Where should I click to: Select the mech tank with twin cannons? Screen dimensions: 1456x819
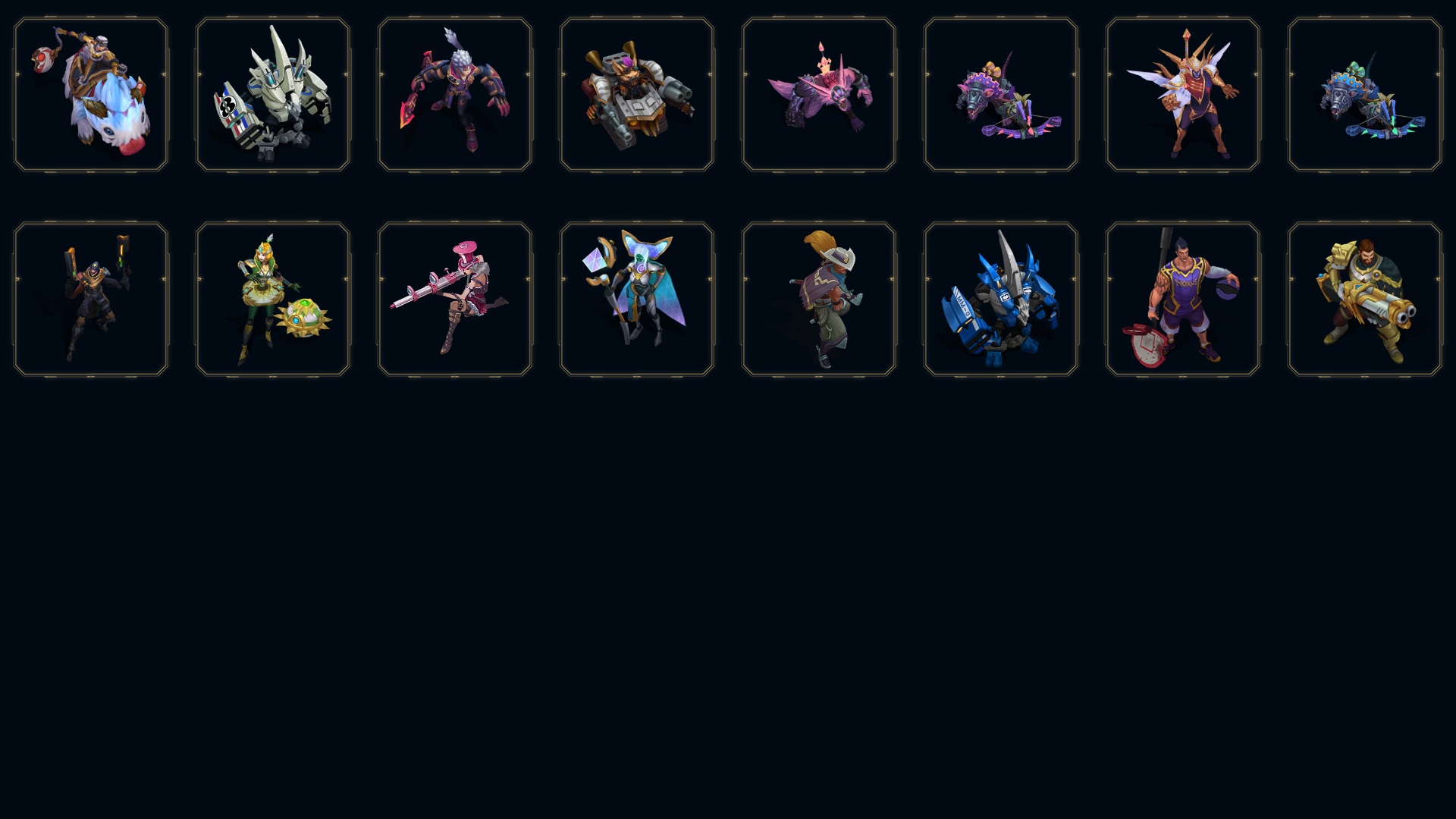point(637,95)
